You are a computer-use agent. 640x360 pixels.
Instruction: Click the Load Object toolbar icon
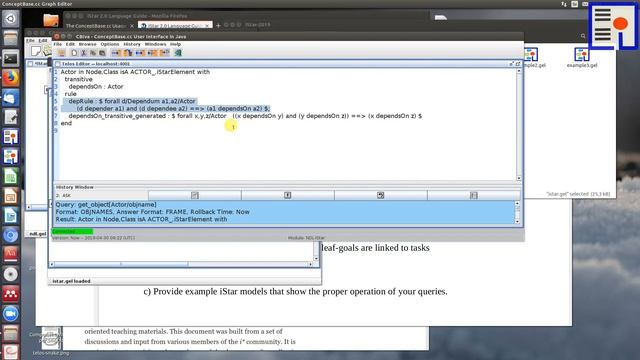click(x=152, y=53)
